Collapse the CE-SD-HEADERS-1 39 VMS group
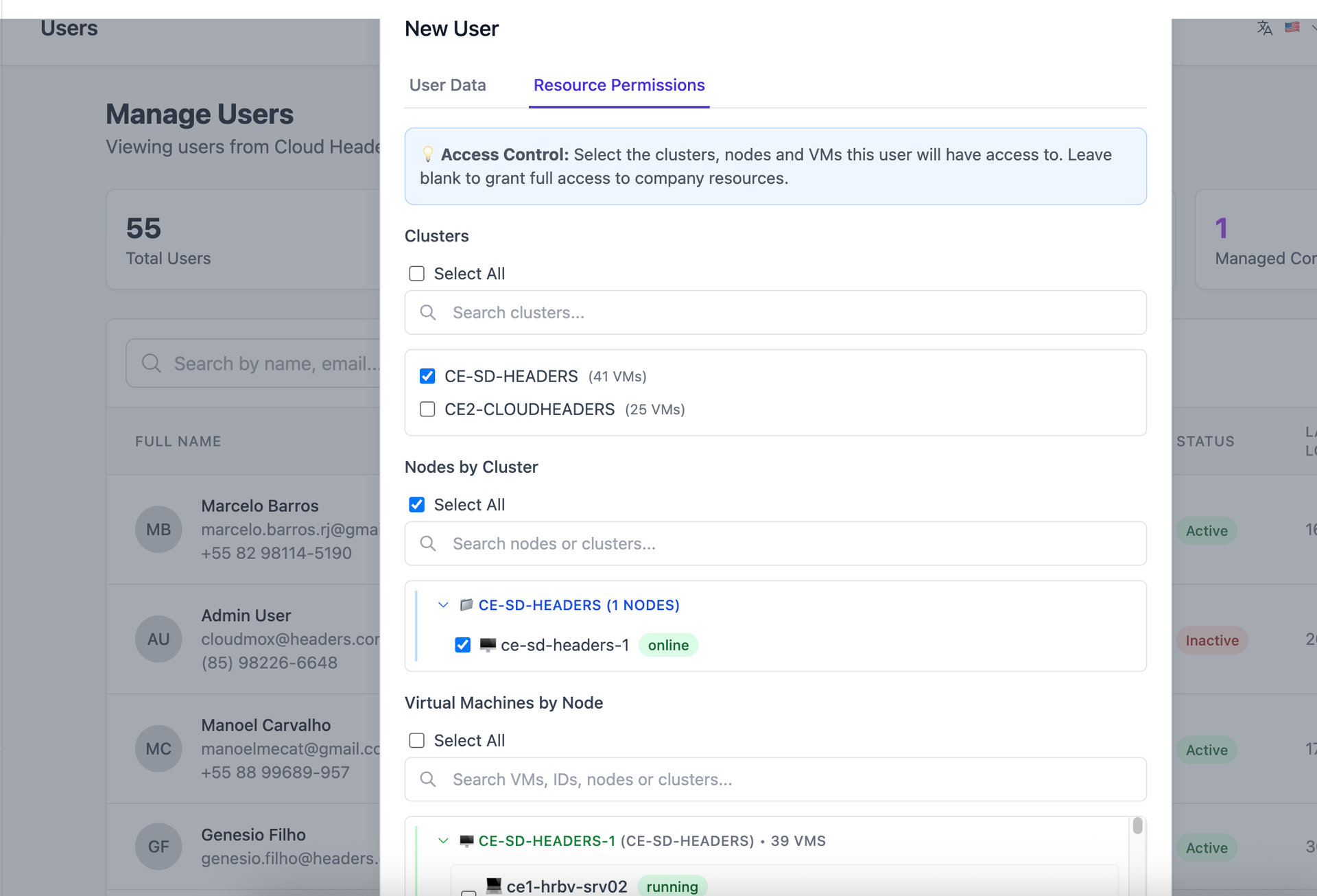Viewport: 1317px width, 896px height. click(443, 840)
